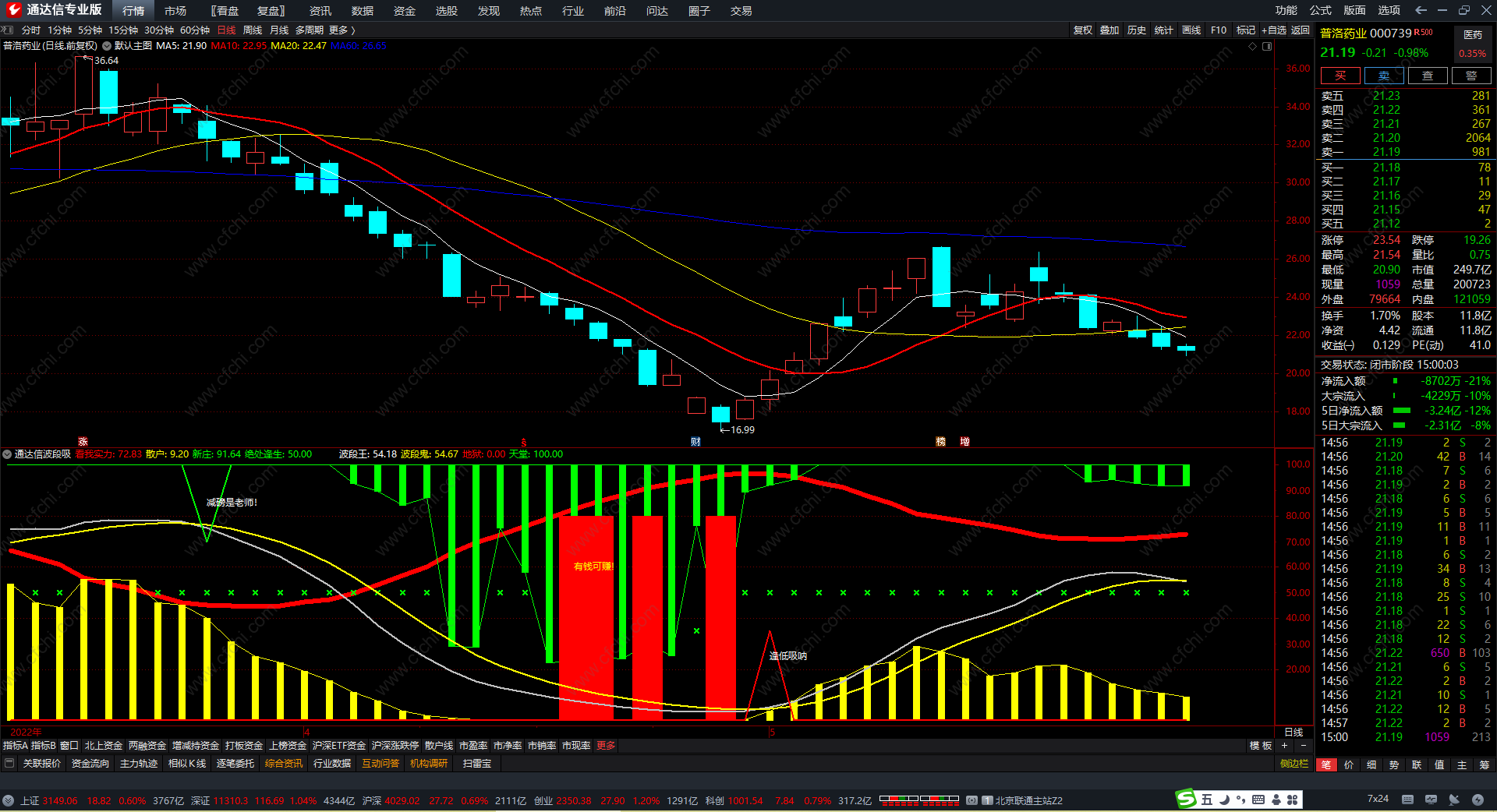Screen dimensions: 1497x812
Task: Click the diamond marker icon above the chart
Action: 1253,46
